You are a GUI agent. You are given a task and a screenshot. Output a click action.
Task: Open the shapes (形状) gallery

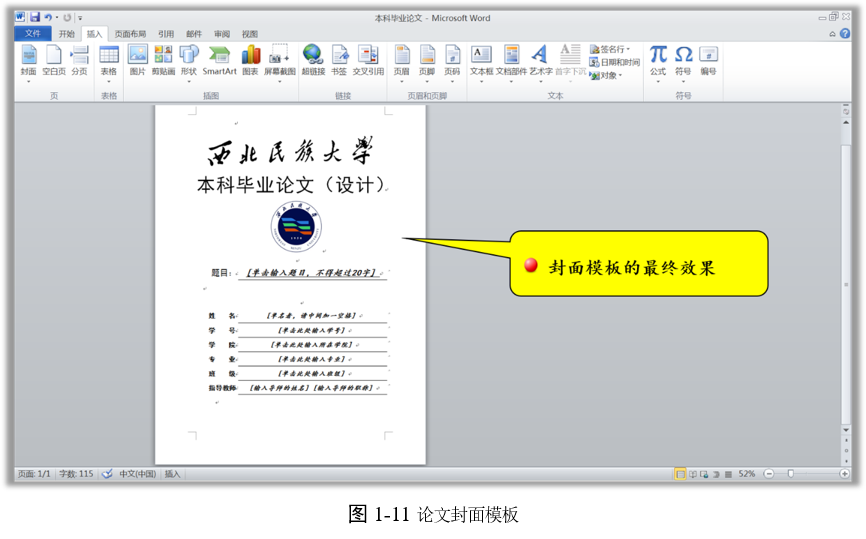[x=189, y=61]
